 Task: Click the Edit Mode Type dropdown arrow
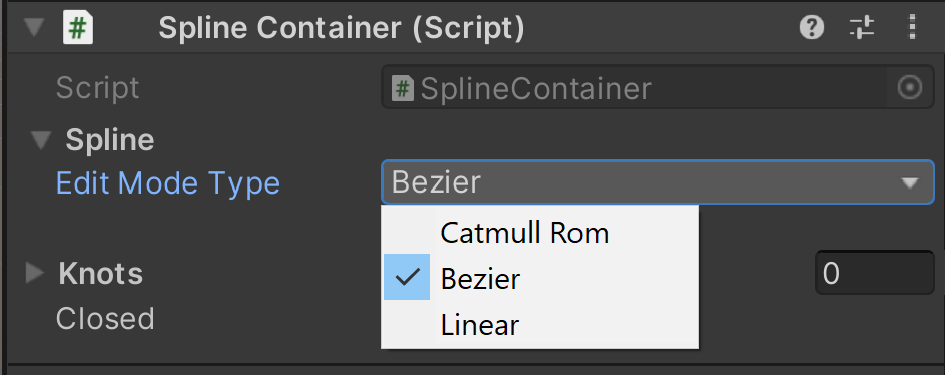(909, 183)
